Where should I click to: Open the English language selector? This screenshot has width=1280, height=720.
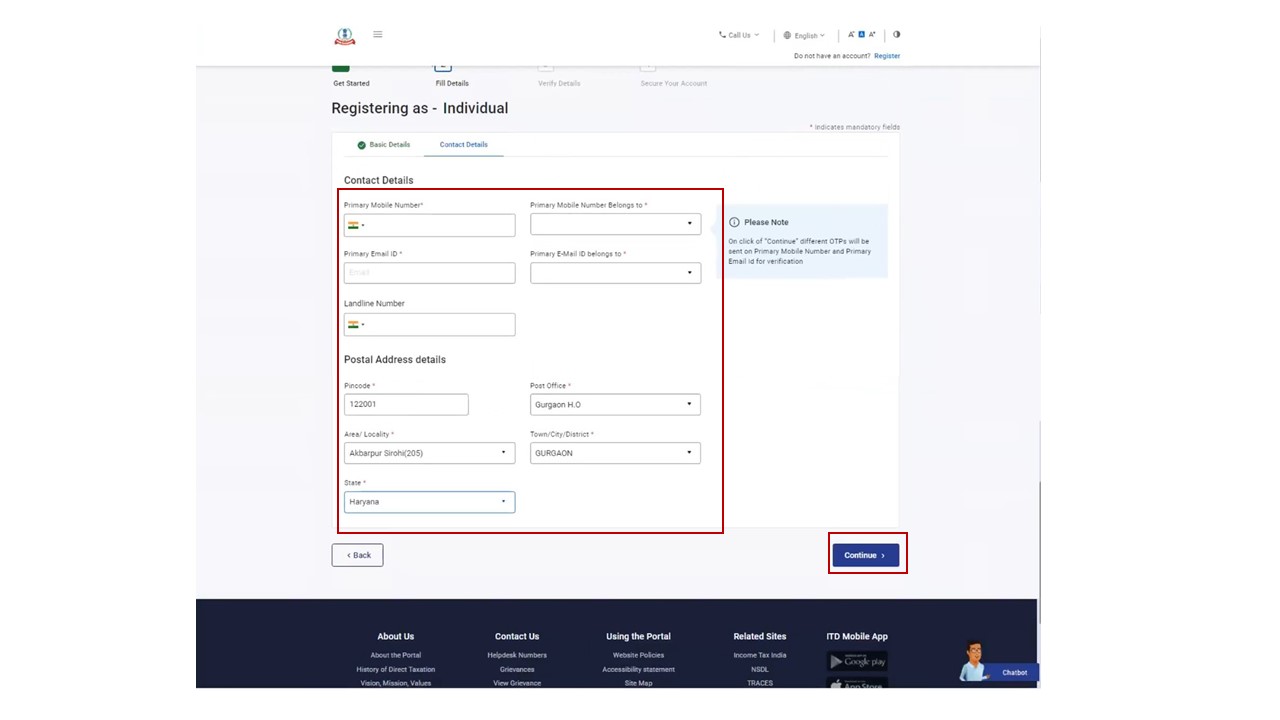[x=805, y=36]
